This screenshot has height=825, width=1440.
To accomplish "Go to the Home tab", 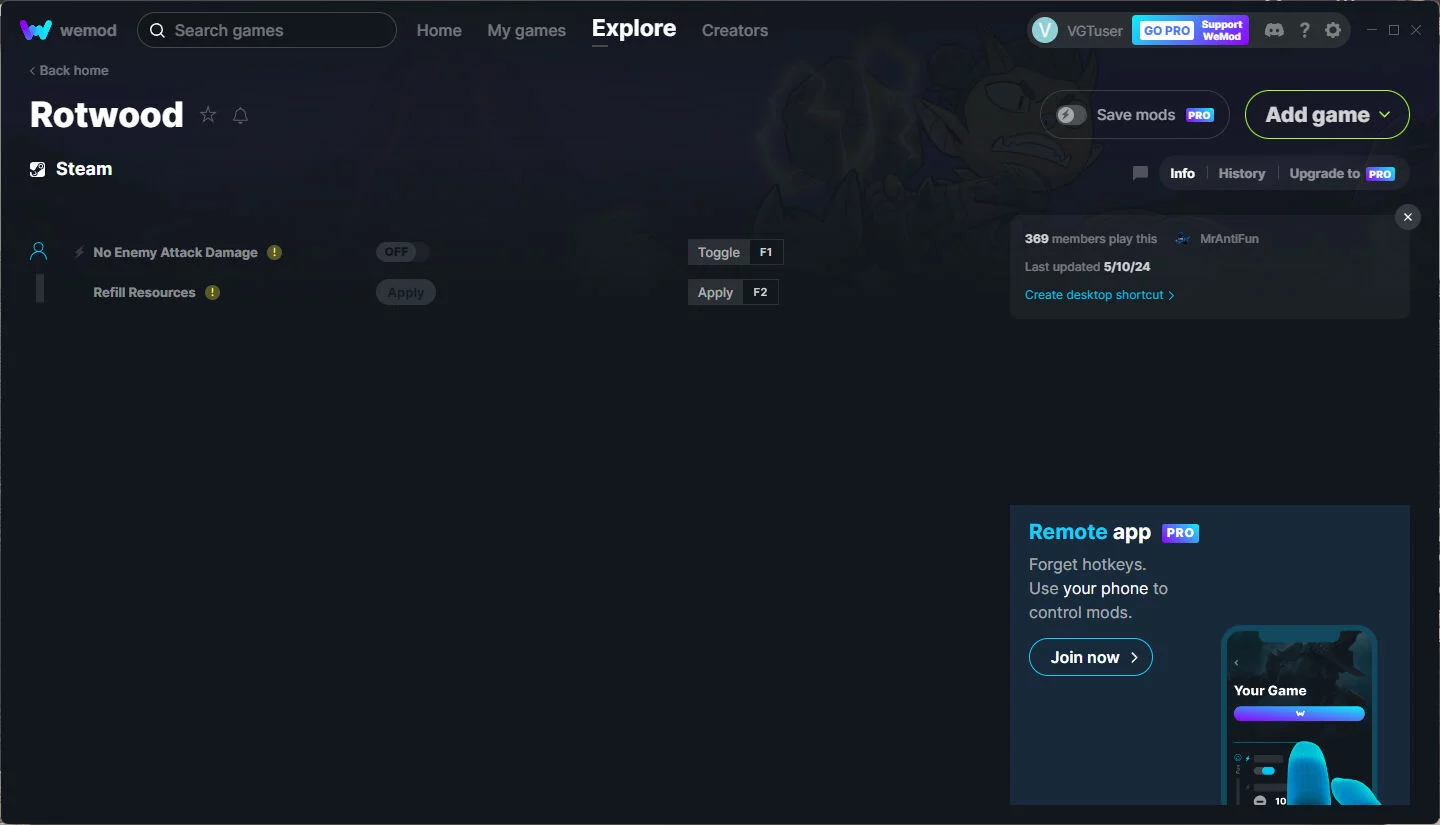I will coord(439,30).
